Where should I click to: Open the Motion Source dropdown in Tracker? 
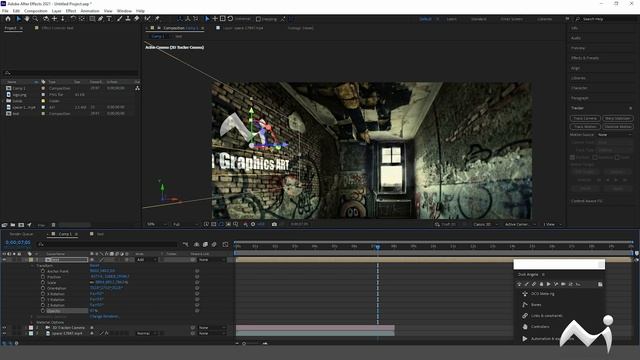point(615,135)
